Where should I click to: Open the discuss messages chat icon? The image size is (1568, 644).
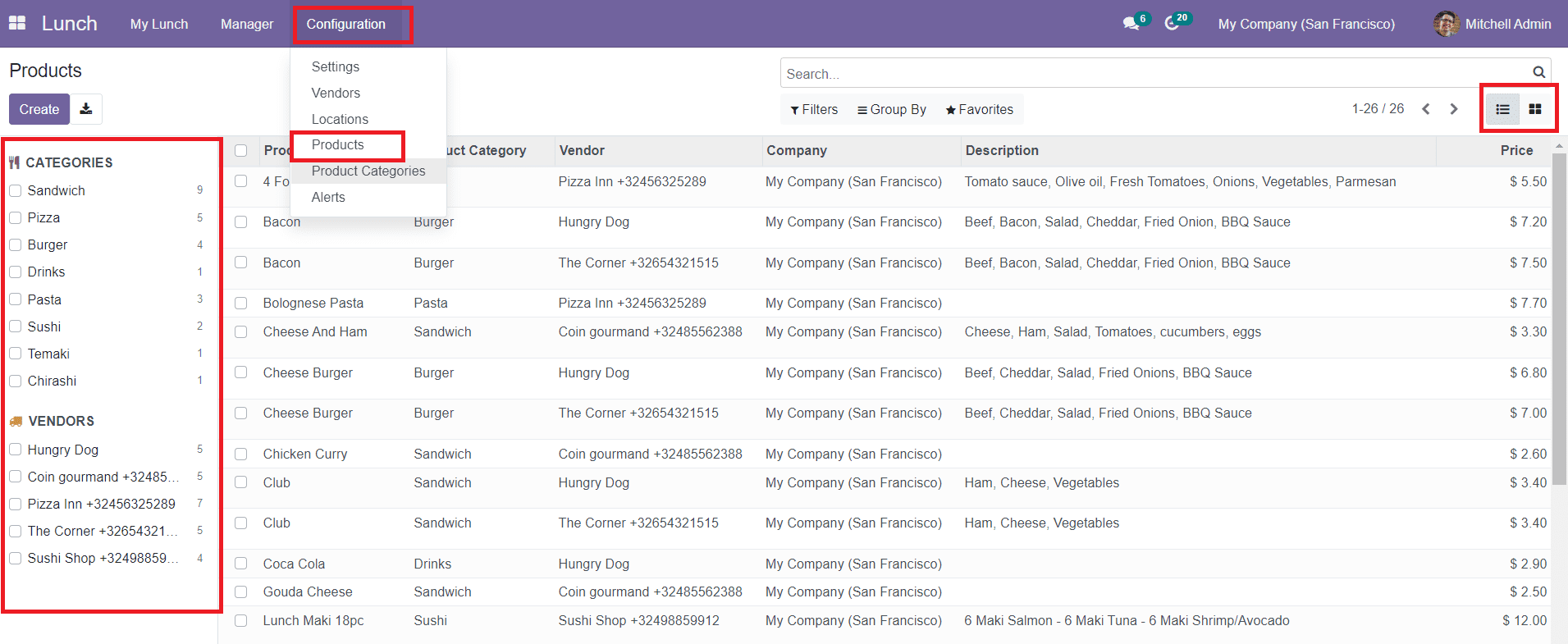[x=1131, y=24]
